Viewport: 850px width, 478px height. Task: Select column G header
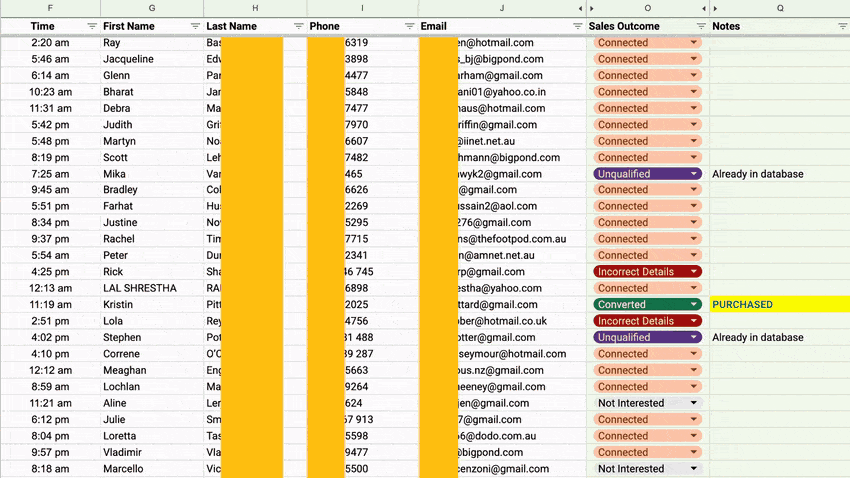[152, 8]
